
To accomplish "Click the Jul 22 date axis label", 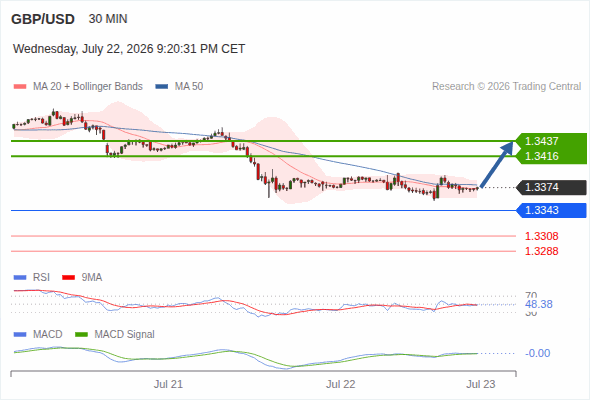I will point(341,384).
